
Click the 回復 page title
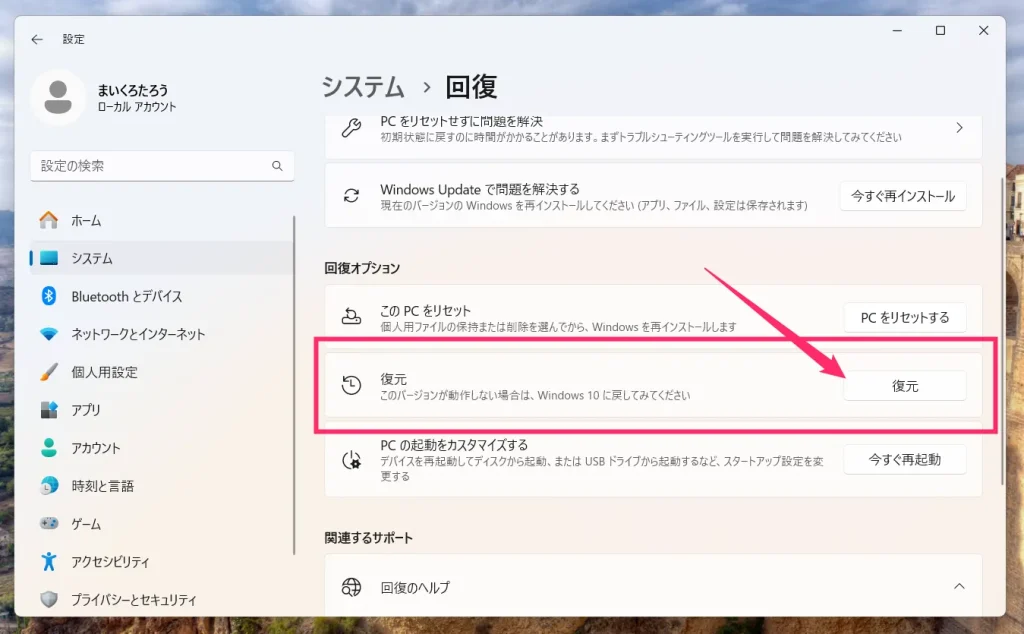tap(472, 87)
